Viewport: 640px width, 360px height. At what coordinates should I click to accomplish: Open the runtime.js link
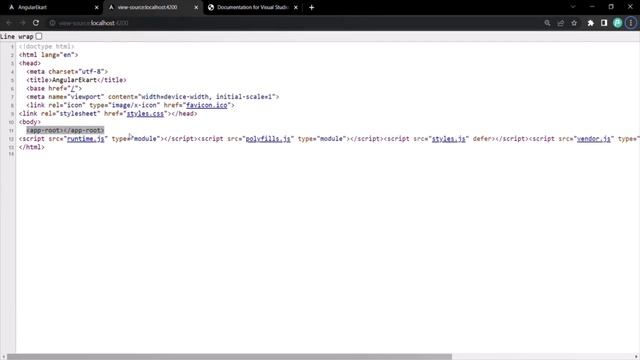[86, 139]
